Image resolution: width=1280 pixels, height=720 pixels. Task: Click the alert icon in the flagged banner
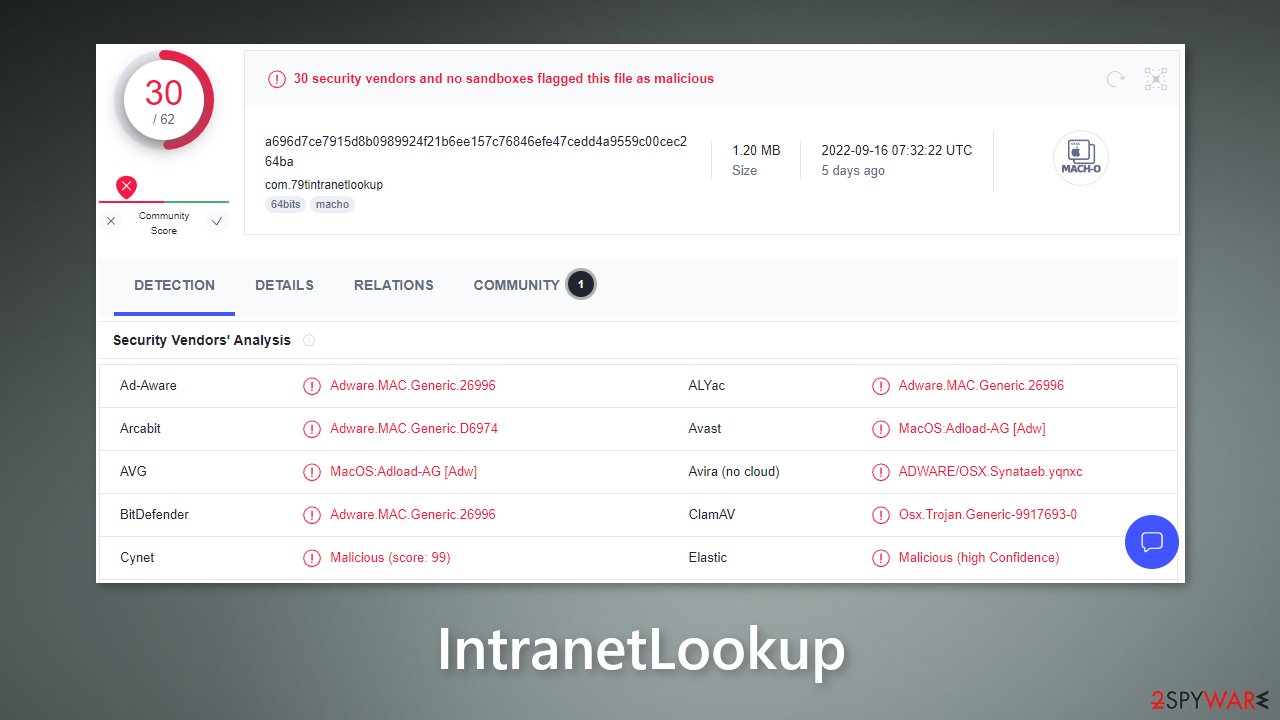(x=277, y=79)
